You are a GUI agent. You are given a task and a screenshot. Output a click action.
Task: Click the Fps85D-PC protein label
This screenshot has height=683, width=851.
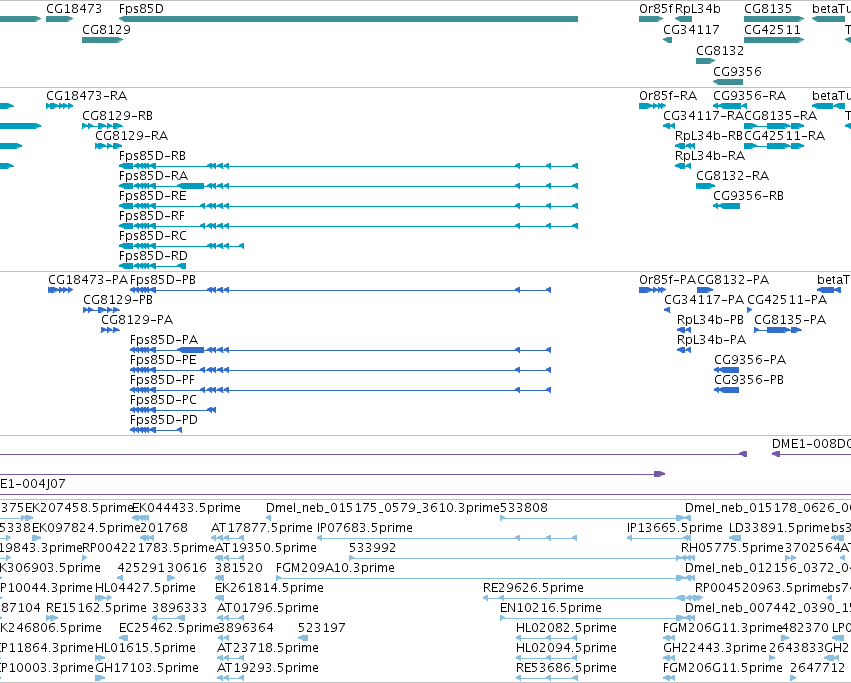click(163, 400)
